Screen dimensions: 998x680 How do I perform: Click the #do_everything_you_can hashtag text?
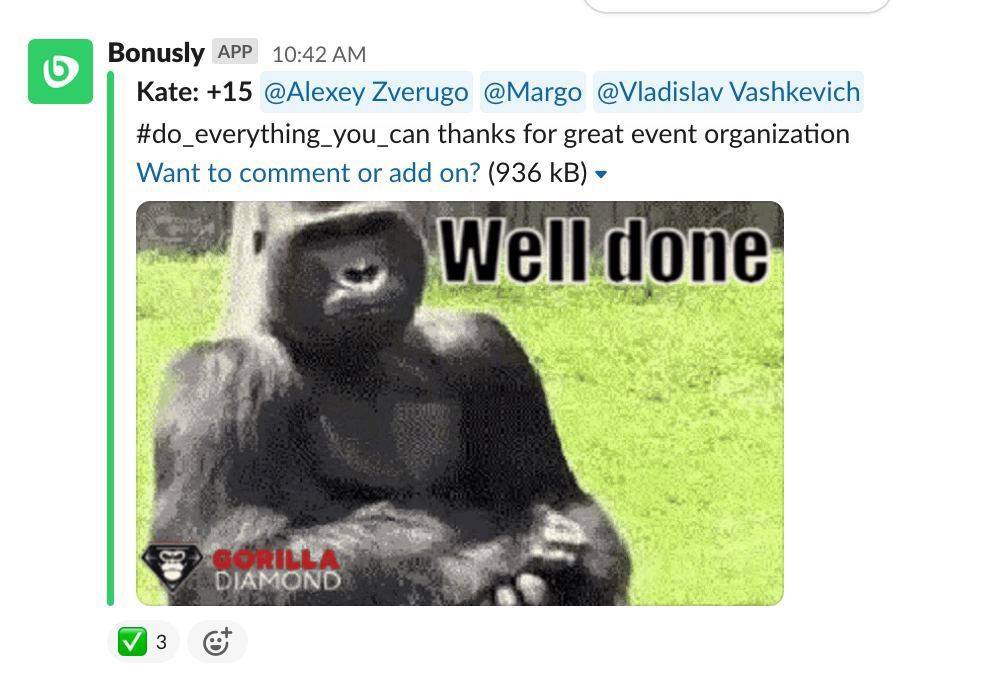click(283, 134)
